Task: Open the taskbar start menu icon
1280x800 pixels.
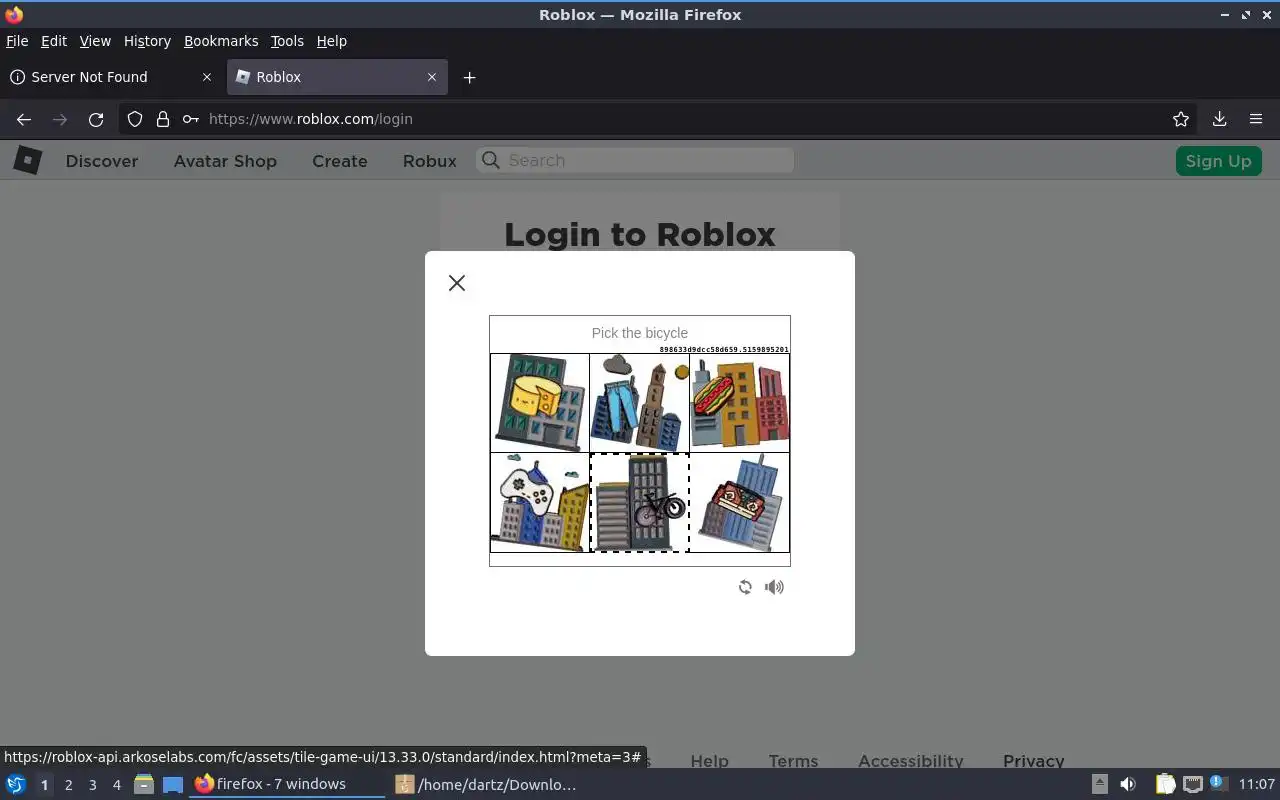Action: click(x=16, y=784)
